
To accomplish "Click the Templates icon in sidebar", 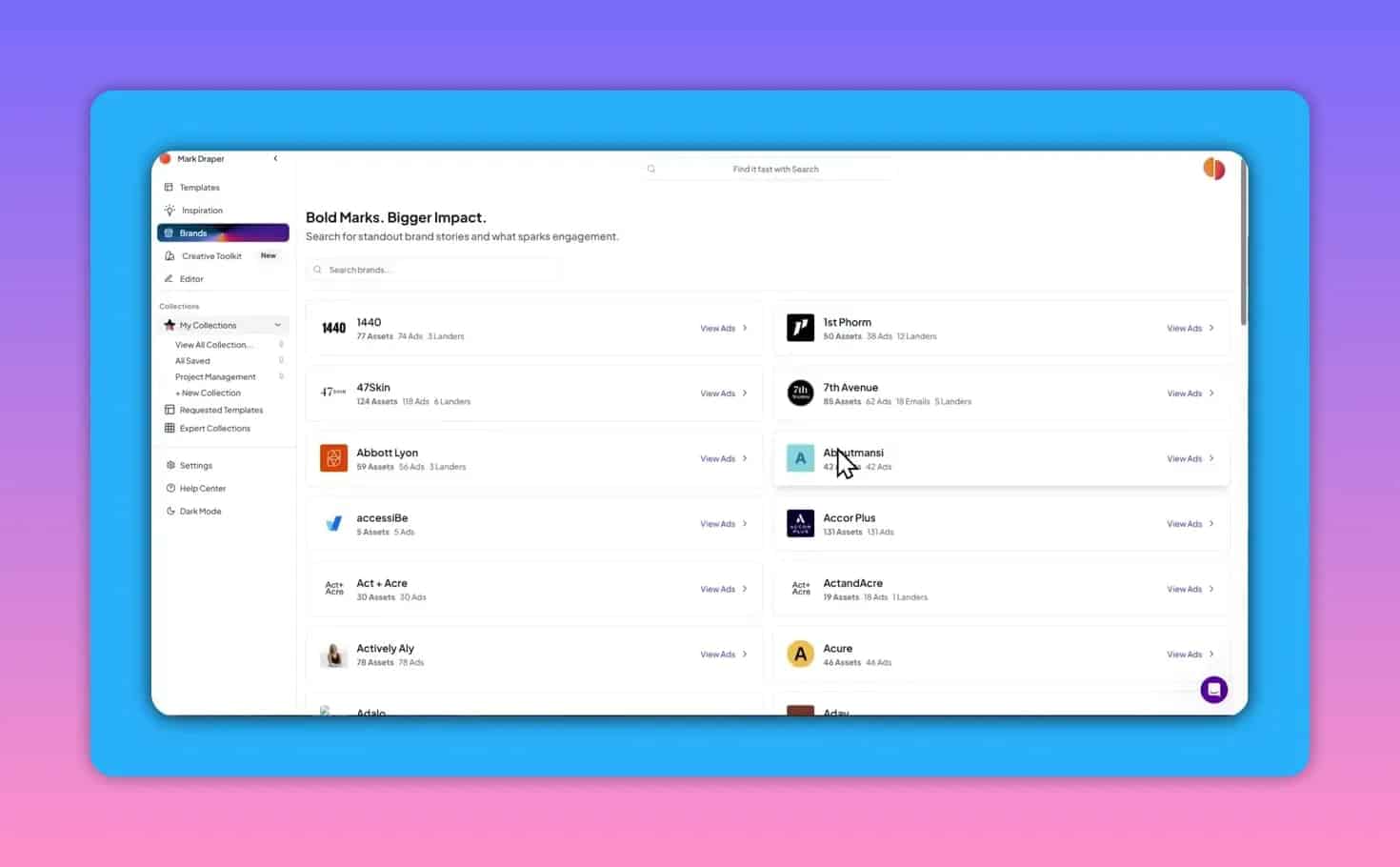I will click(169, 188).
